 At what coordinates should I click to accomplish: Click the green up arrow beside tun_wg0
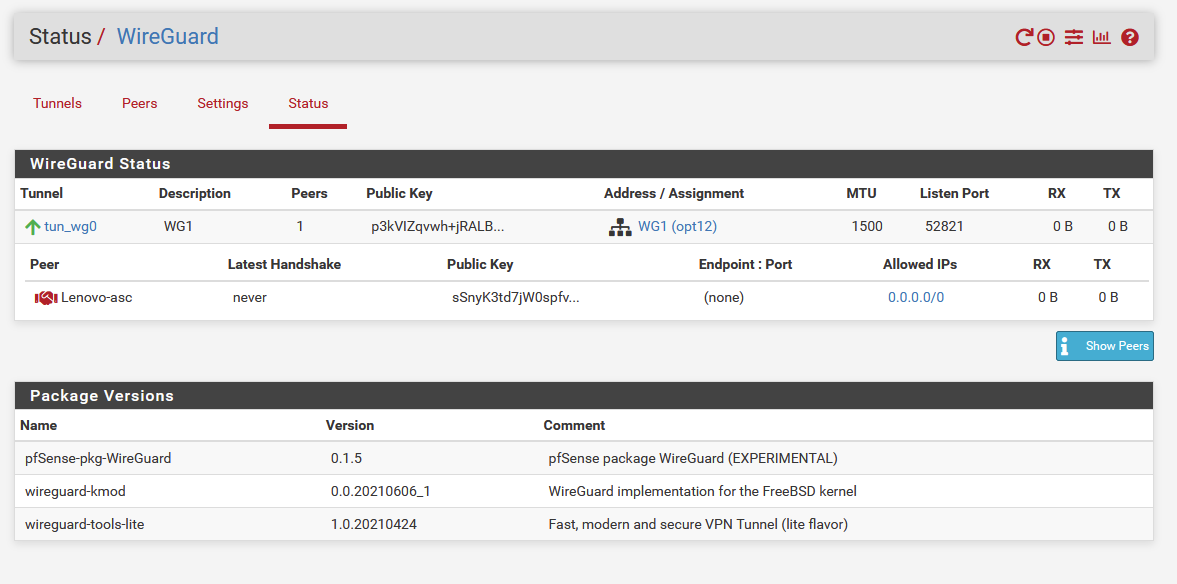coord(32,227)
